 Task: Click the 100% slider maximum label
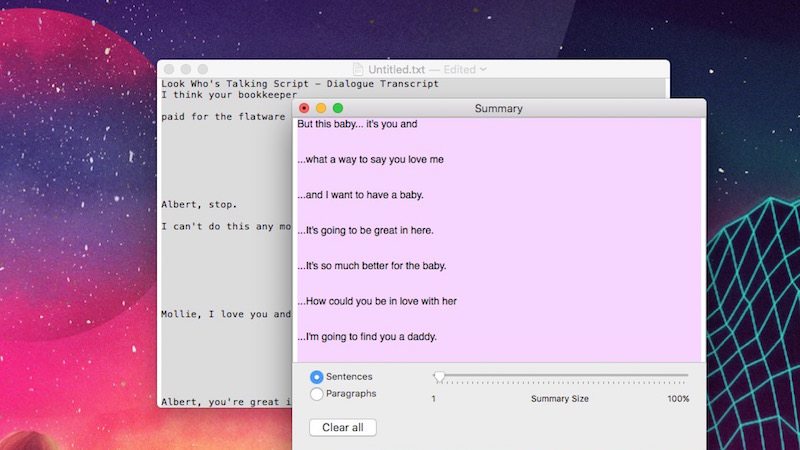click(x=678, y=399)
